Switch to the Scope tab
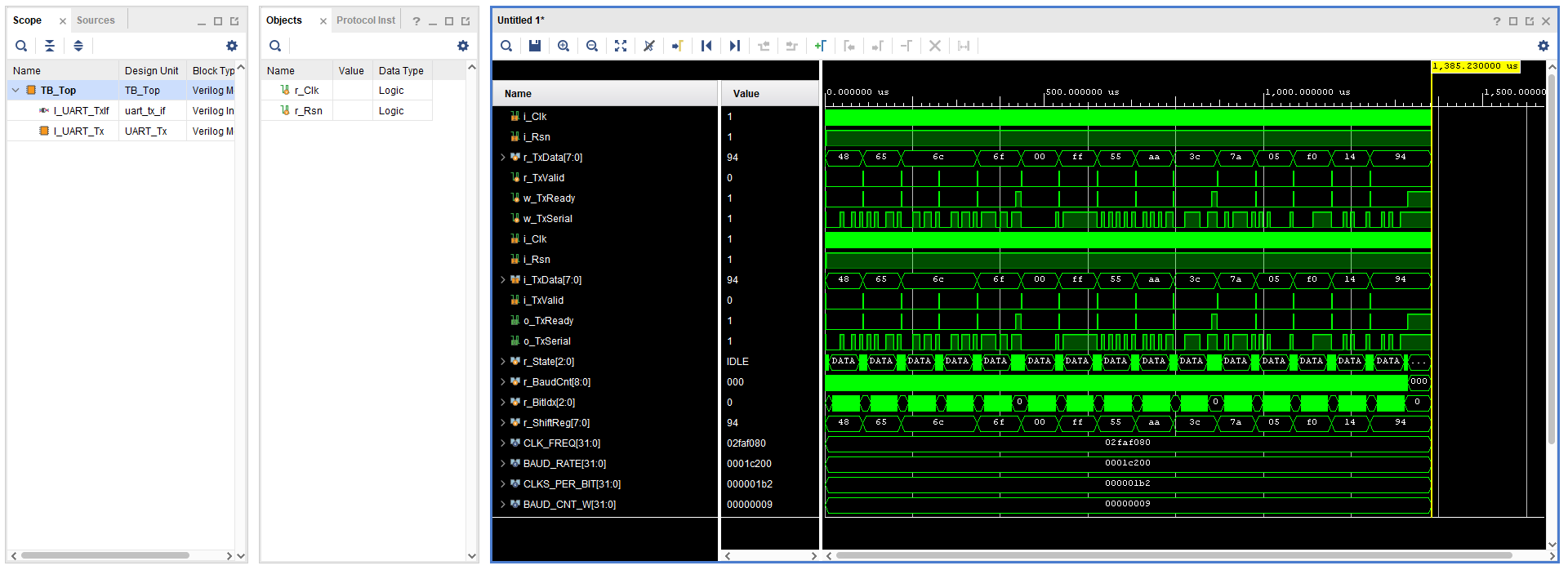 coord(28,20)
